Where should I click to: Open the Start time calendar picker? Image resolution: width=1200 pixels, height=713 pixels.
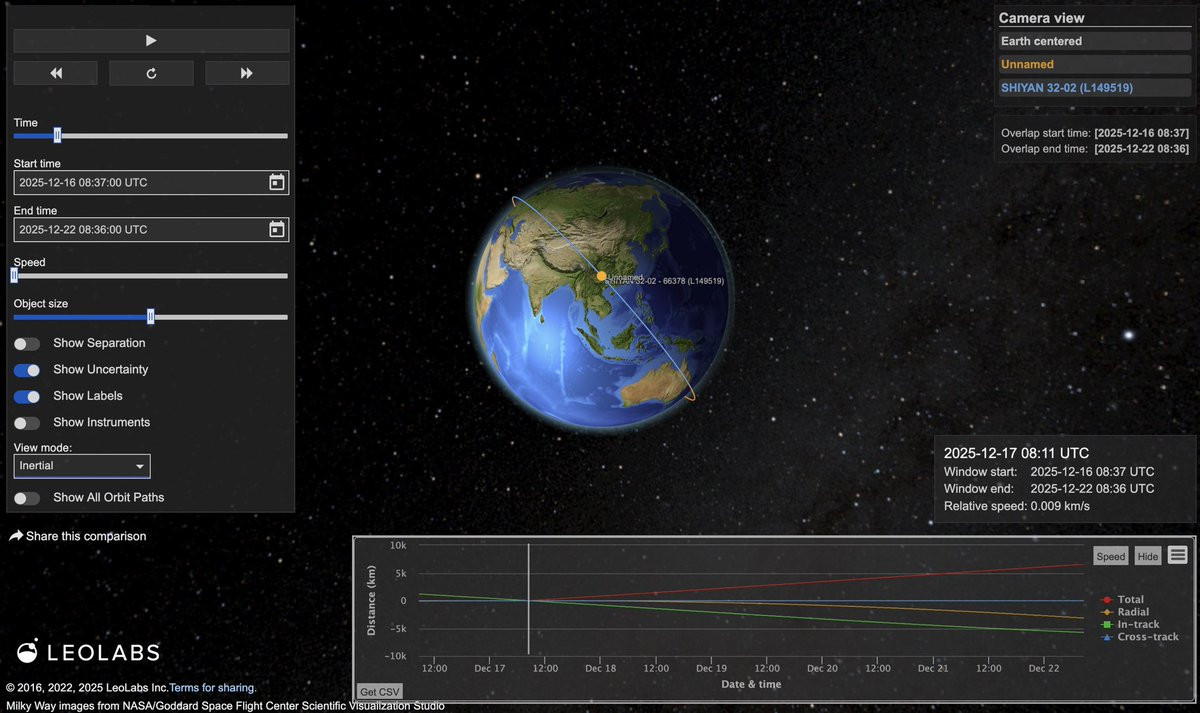(x=277, y=182)
